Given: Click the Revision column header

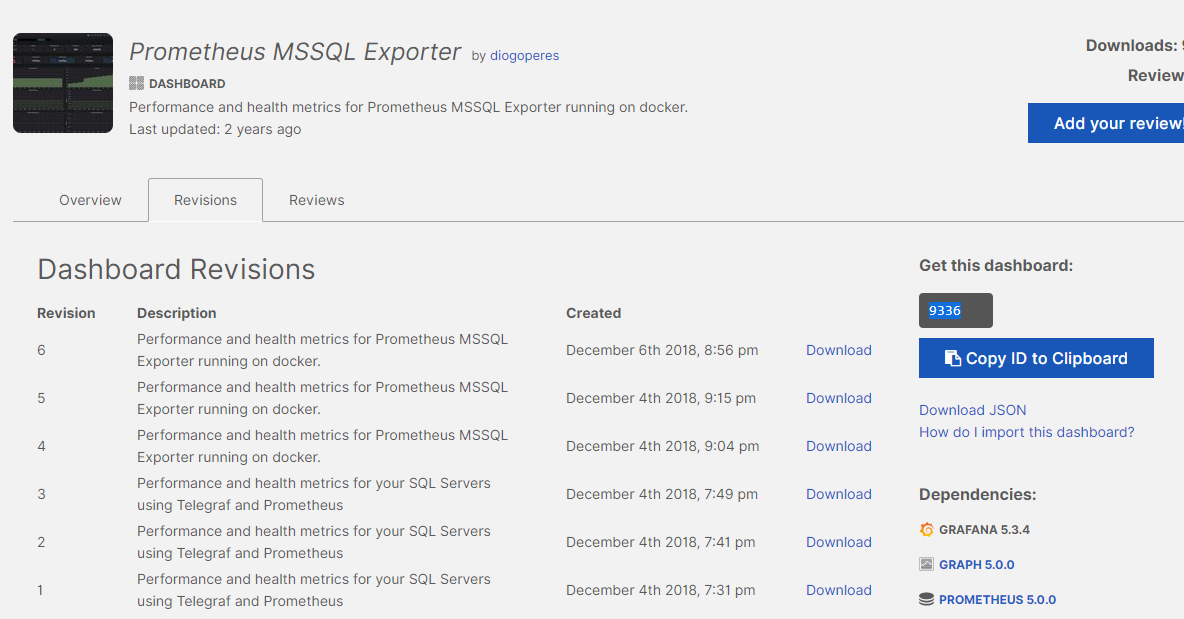Looking at the screenshot, I should click(66, 313).
